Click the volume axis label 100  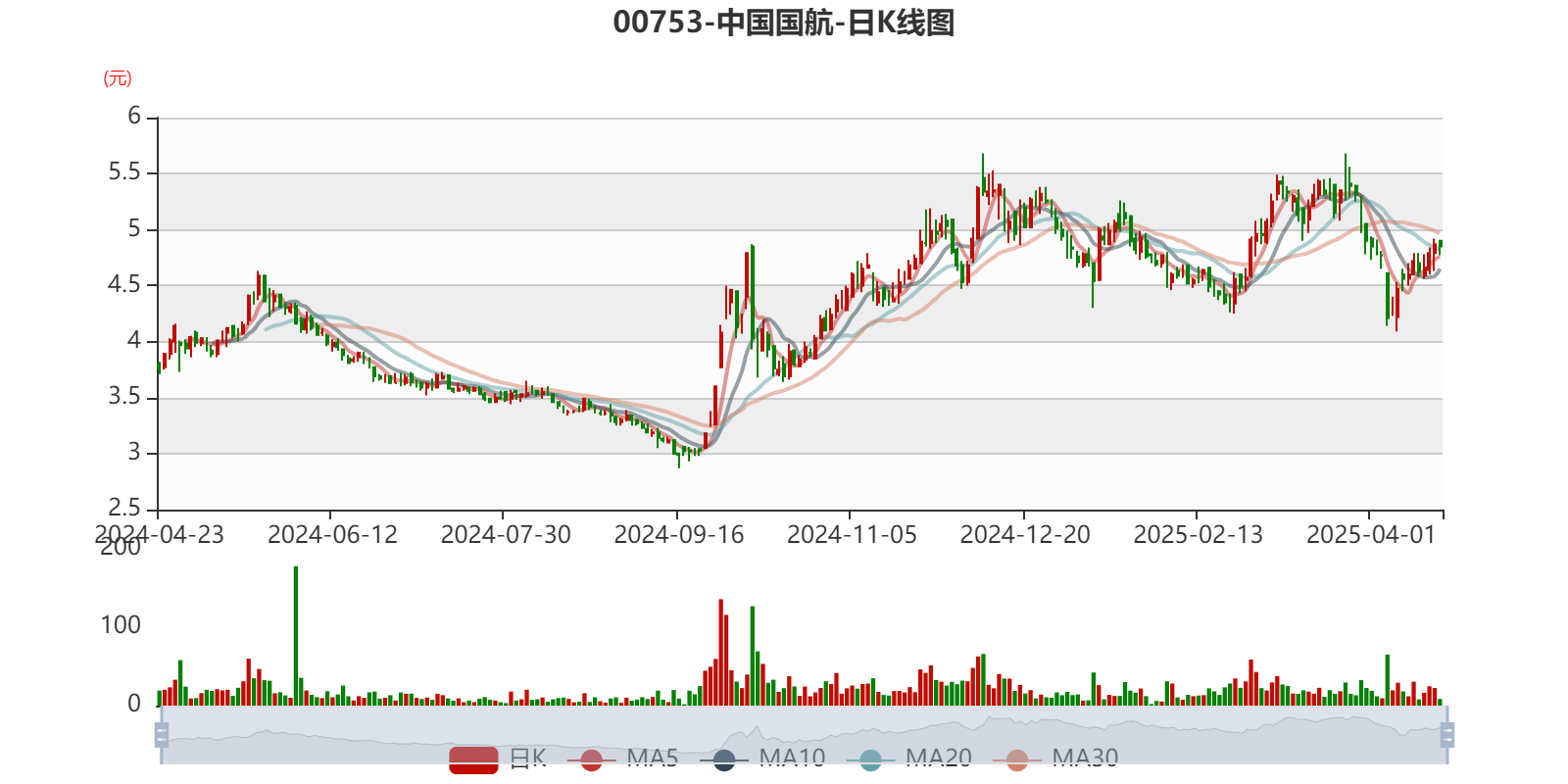(x=121, y=625)
